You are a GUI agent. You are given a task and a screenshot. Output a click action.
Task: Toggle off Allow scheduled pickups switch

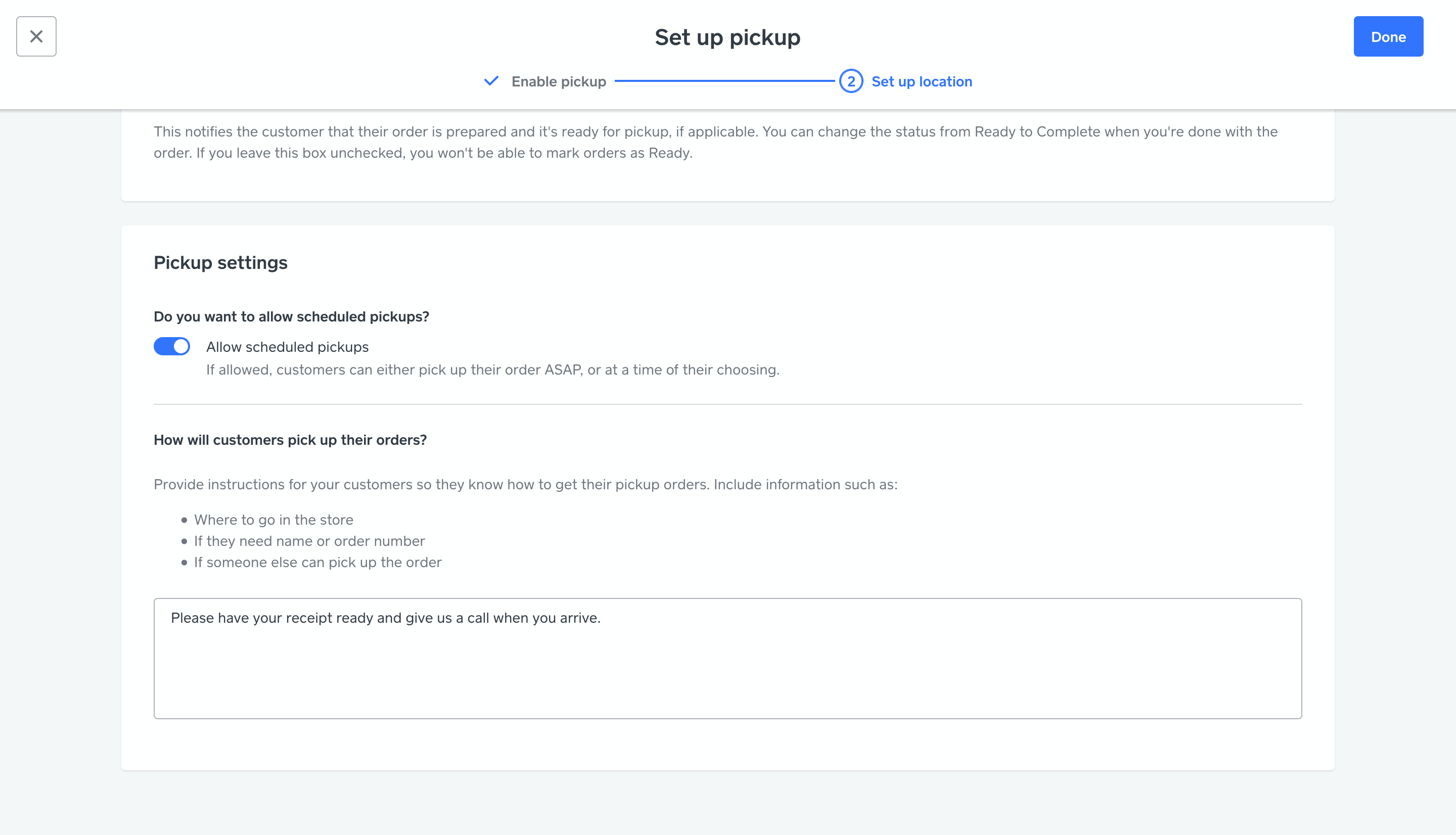pyautogui.click(x=171, y=346)
